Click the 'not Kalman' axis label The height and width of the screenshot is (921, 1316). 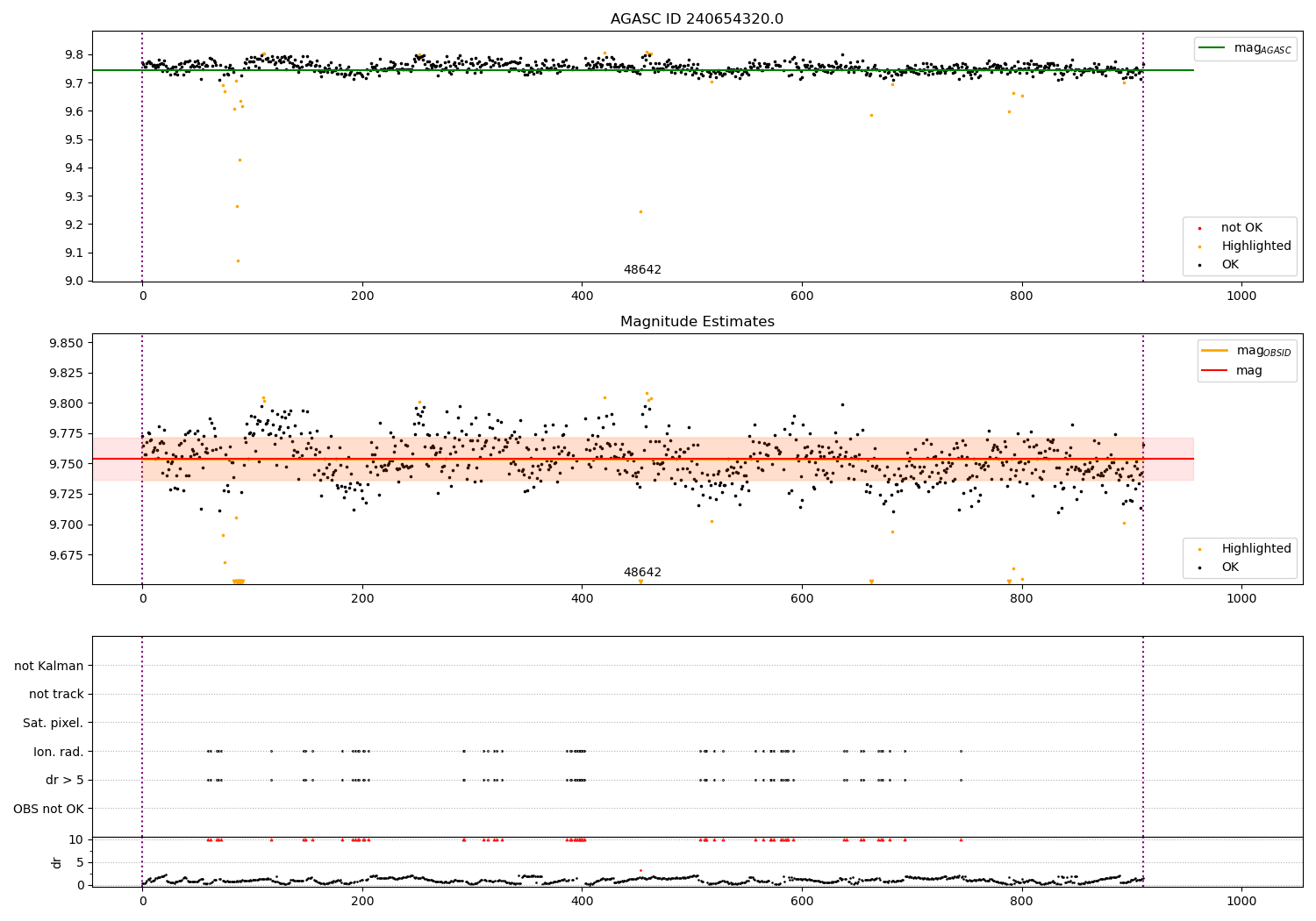click(49, 666)
